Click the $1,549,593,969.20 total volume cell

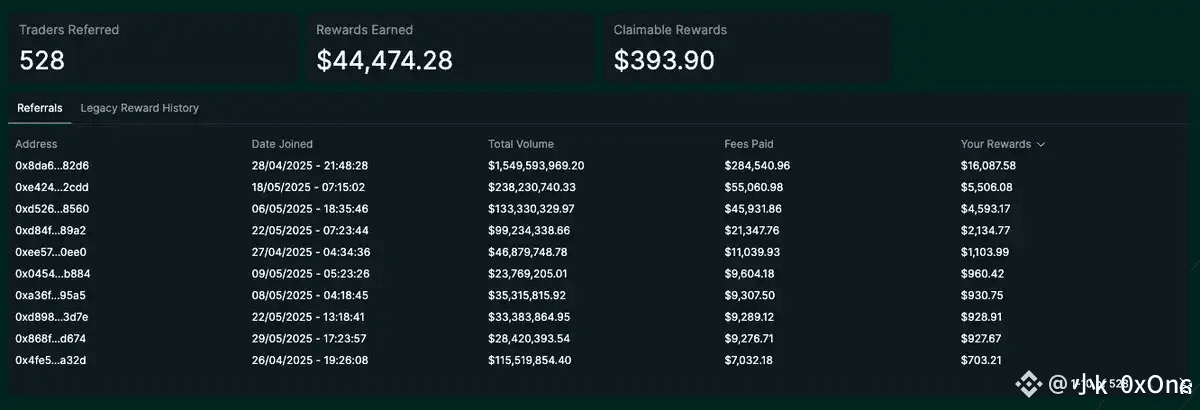(536, 165)
